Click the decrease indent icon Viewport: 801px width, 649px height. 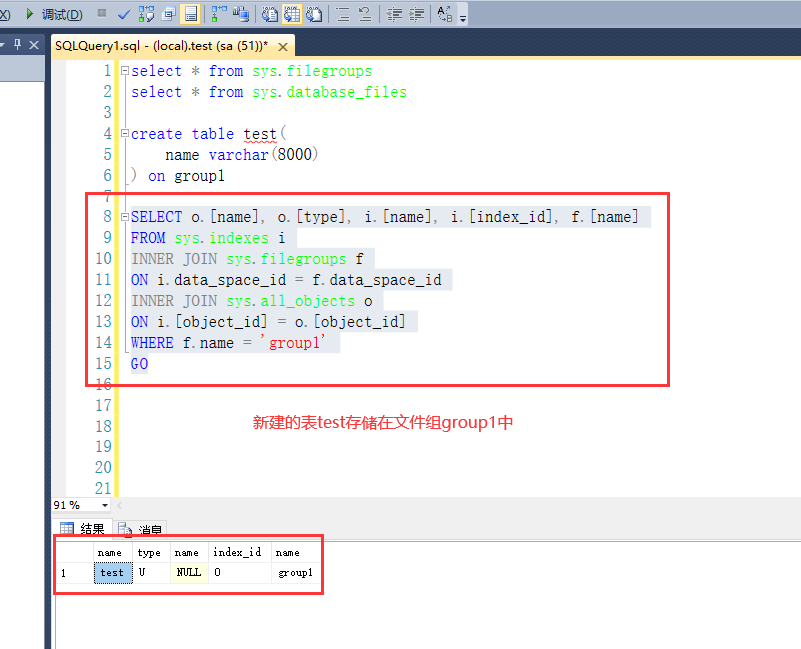[394, 13]
